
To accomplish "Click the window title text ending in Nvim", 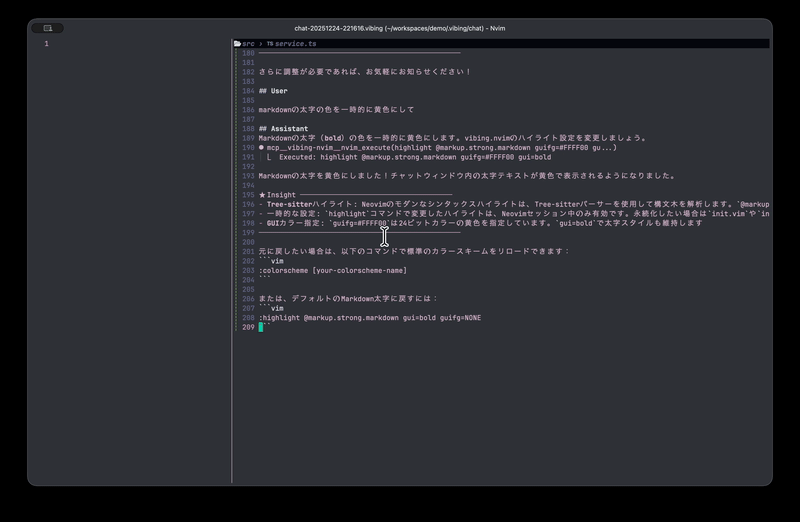I will click(x=400, y=28).
